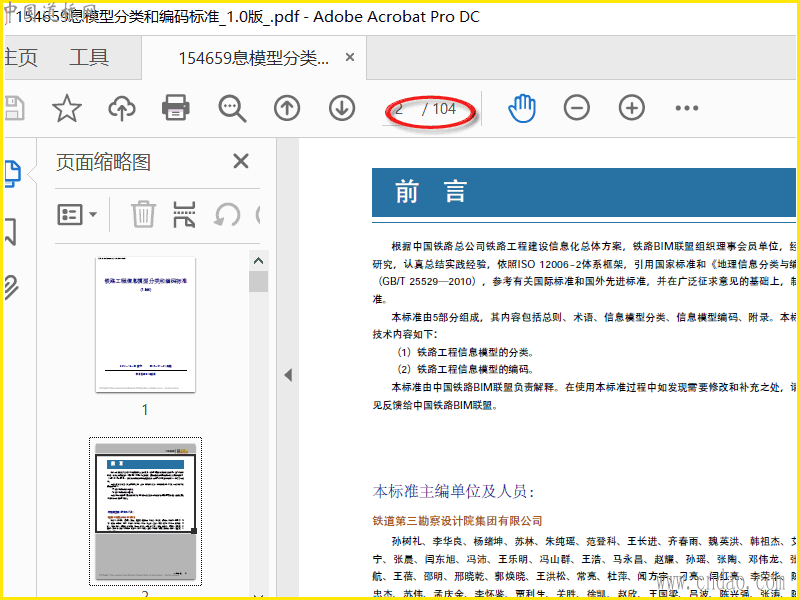Upload the file with the cloud icon
The height and width of the screenshot is (600, 800).
[121, 108]
